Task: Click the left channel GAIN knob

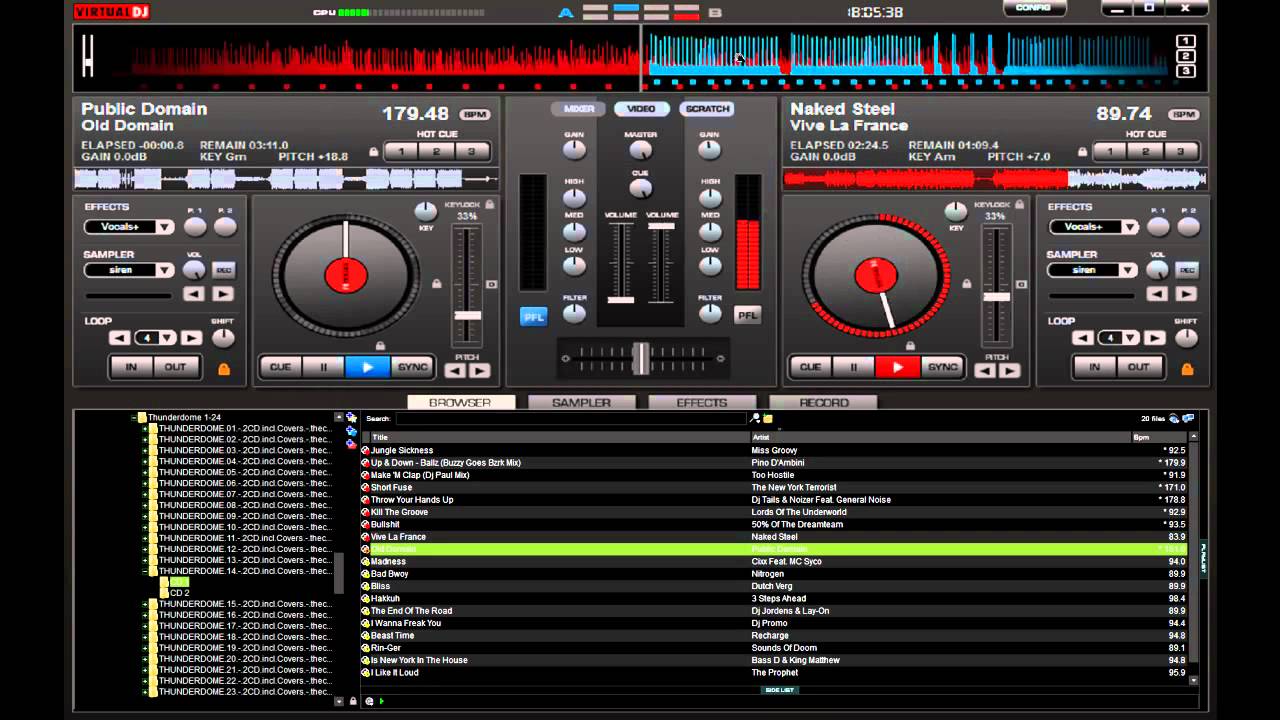Action: 574,150
